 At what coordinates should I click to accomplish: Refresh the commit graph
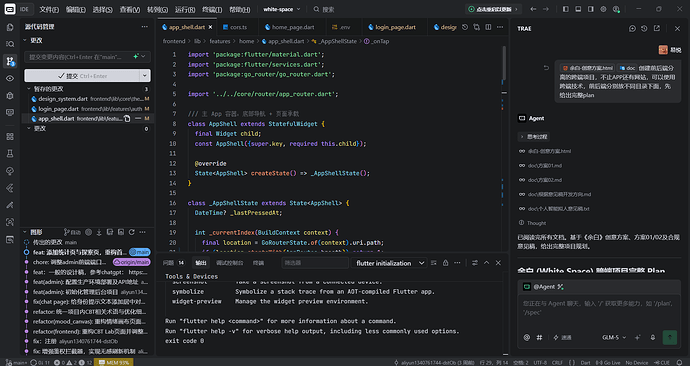coord(132,232)
